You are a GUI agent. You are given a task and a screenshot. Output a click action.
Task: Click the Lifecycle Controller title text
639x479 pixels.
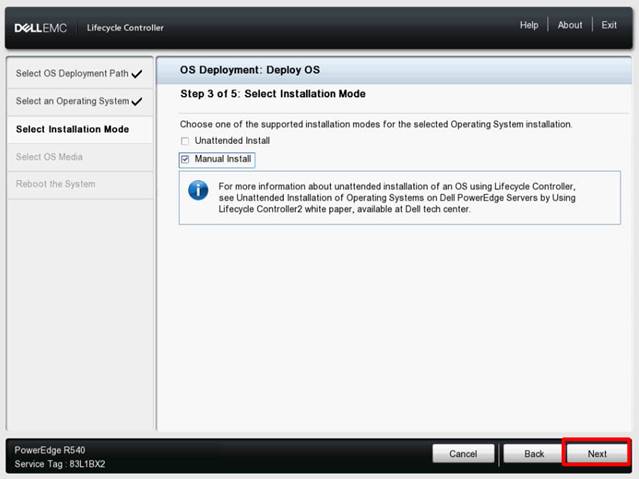pos(125,28)
